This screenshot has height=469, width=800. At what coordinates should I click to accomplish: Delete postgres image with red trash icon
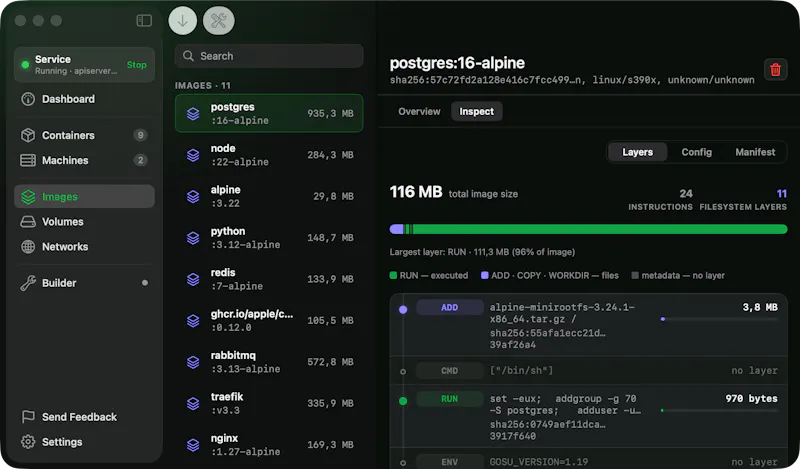tap(775, 69)
